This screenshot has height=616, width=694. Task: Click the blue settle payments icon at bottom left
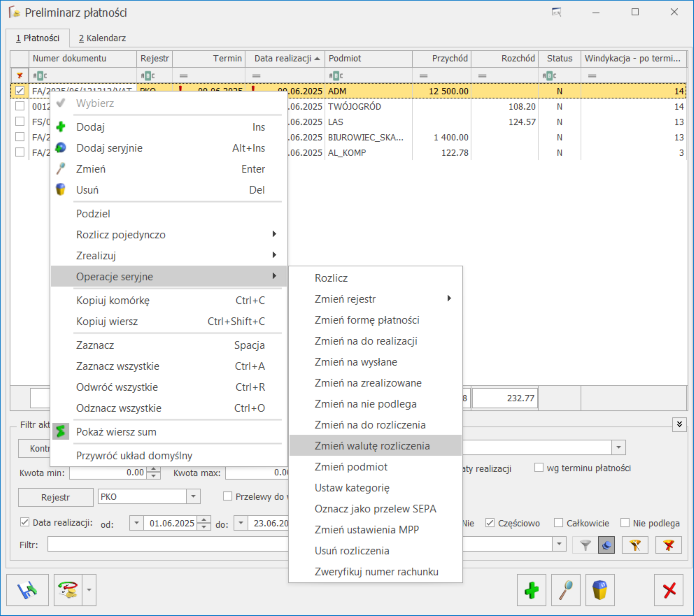(x=27, y=590)
